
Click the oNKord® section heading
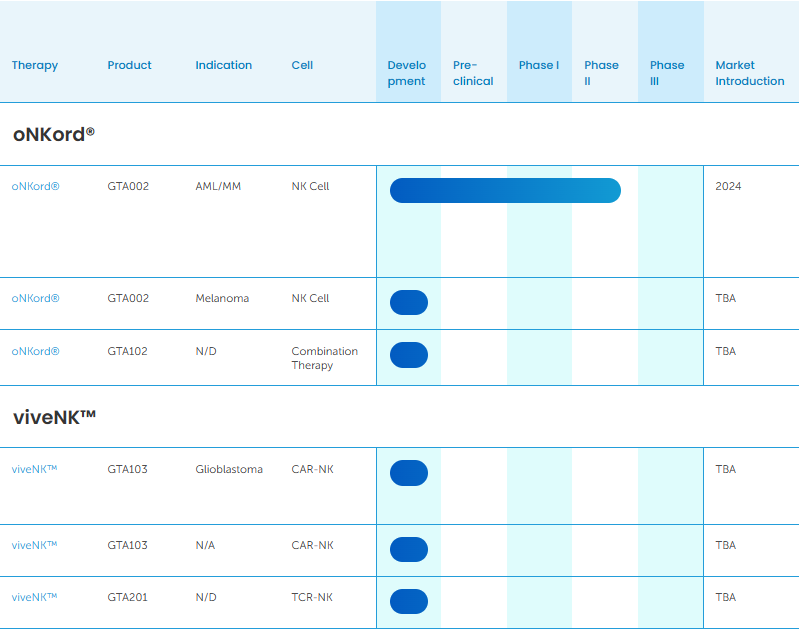tap(54, 134)
